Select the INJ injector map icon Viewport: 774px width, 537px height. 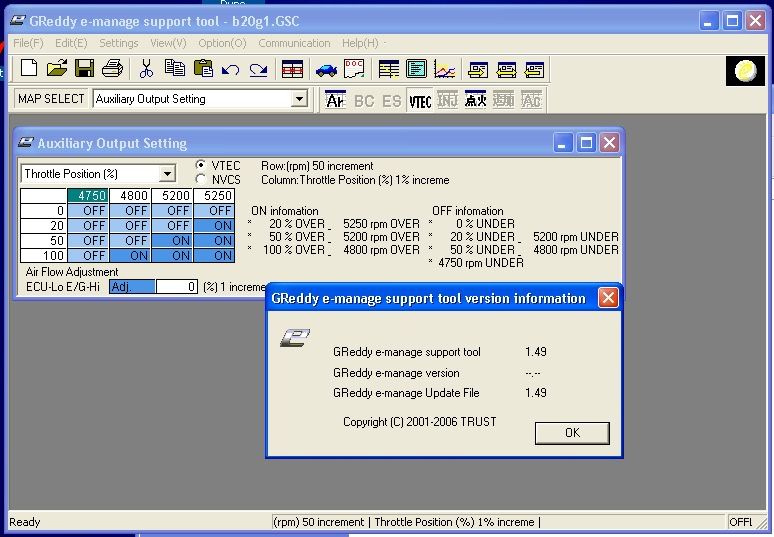pyautogui.click(x=448, y=100)
